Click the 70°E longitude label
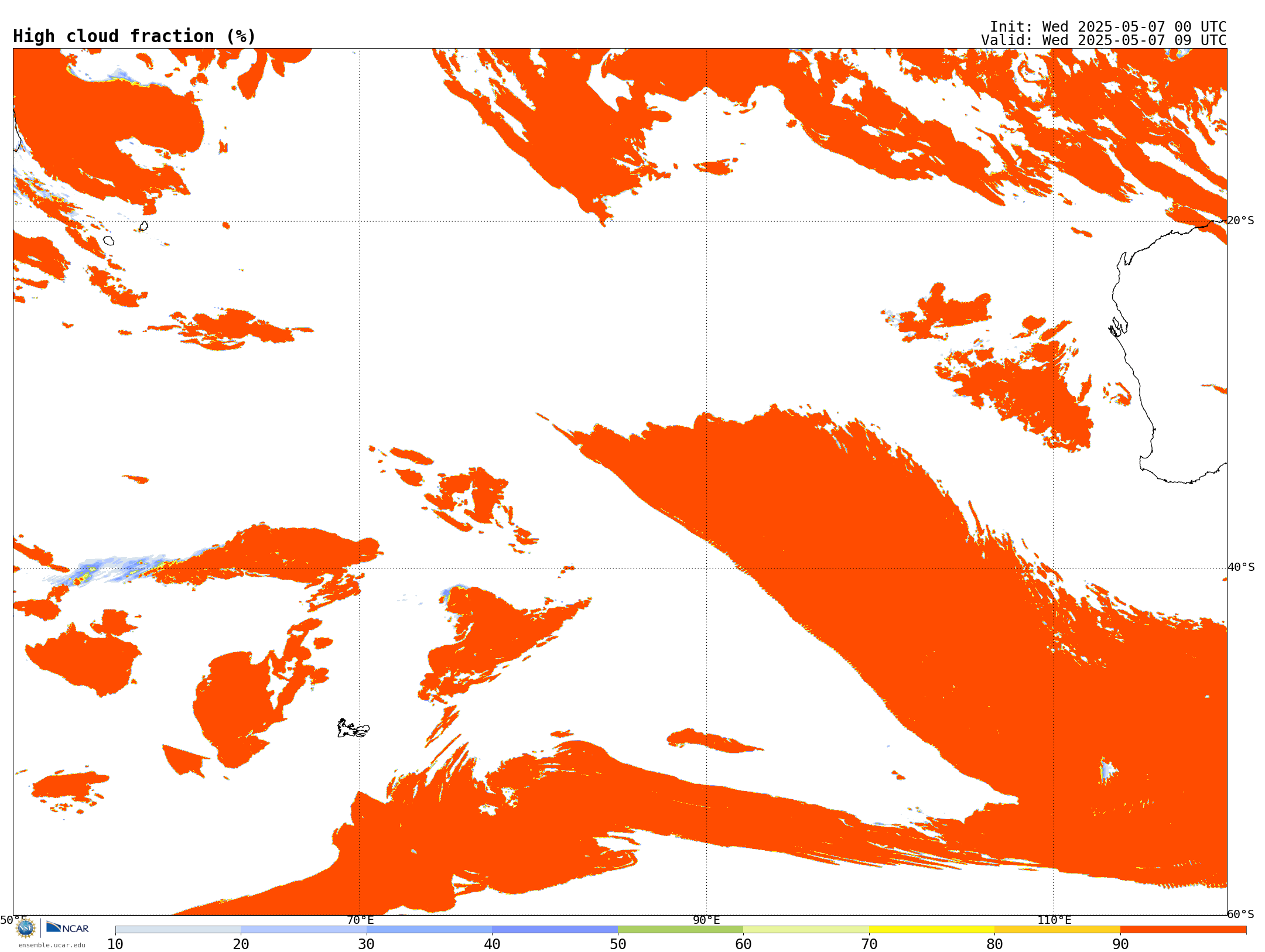 click(360, 920)
